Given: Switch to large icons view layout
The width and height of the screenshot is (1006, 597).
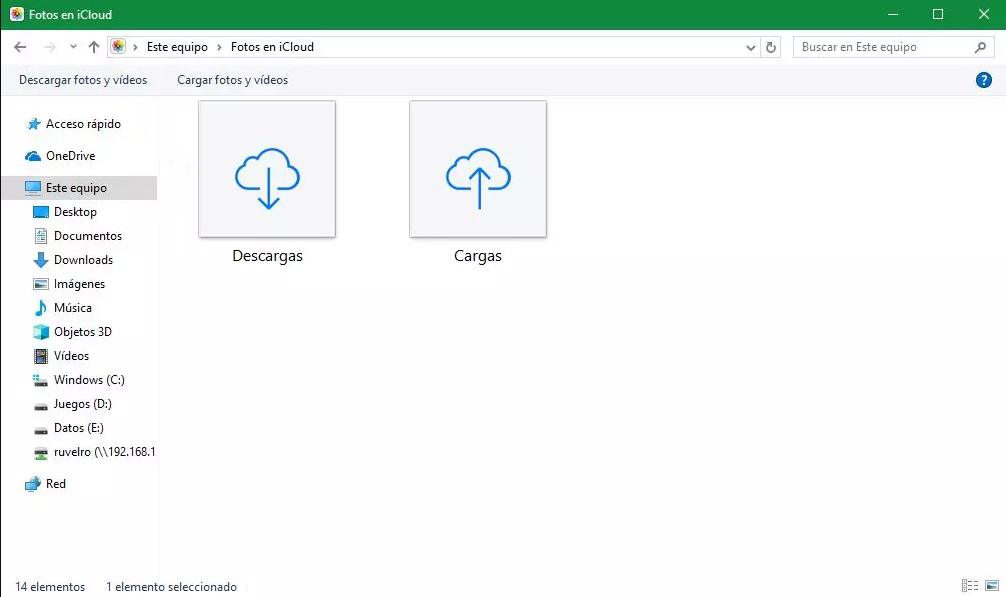Looking at the screenshot, I should coord(990,586).
